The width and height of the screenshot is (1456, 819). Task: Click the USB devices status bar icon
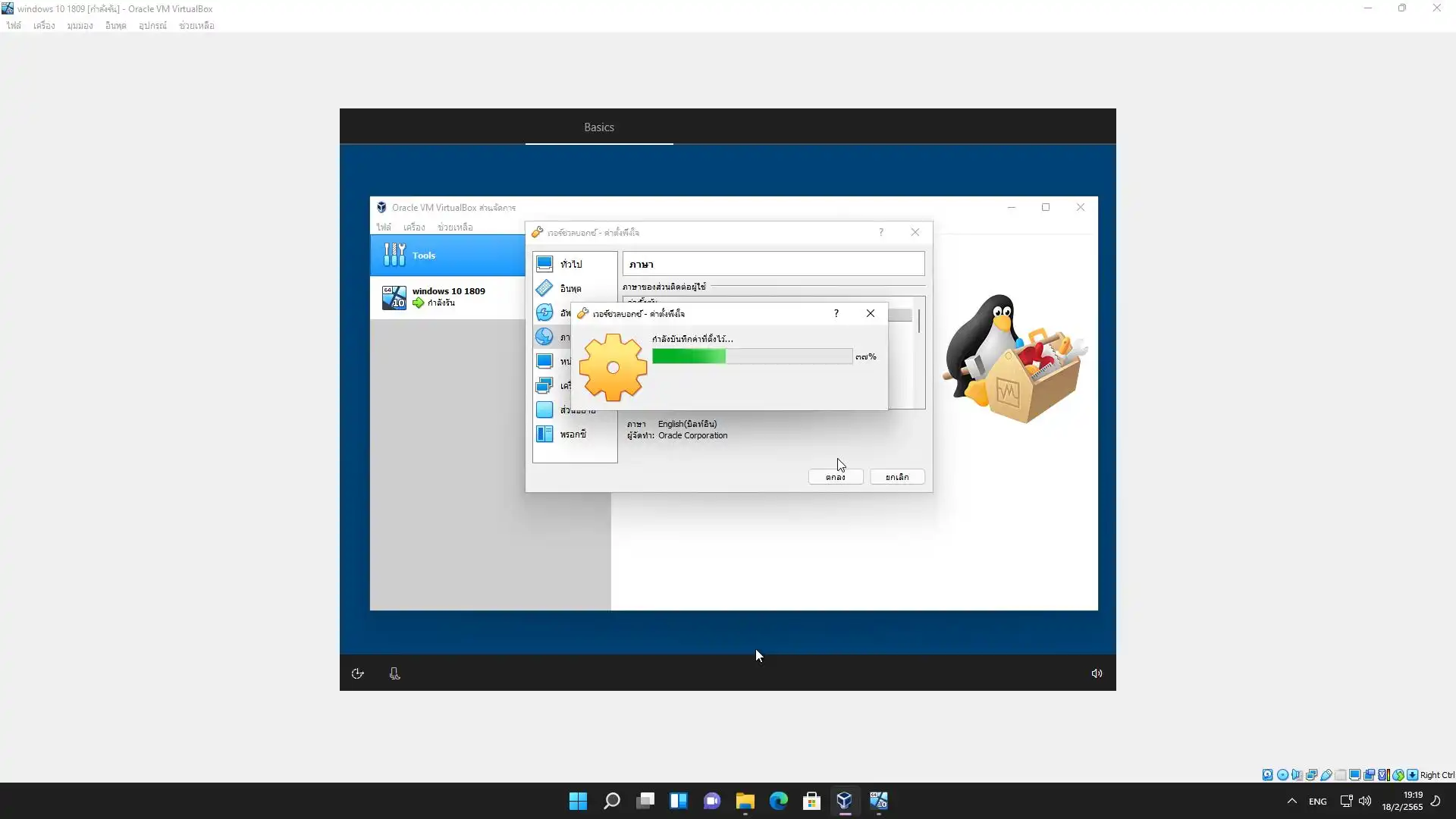(x=1326, y=775)
